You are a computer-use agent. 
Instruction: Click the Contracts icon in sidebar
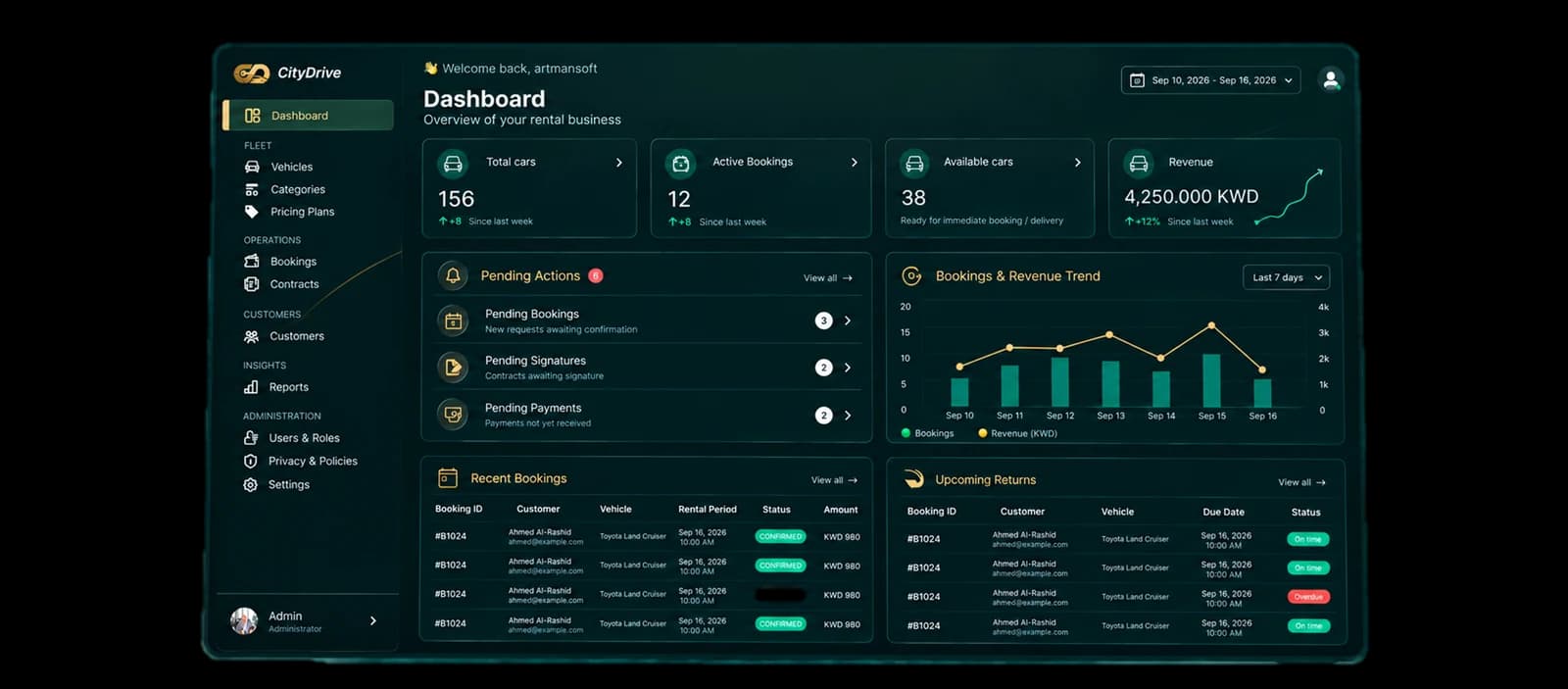pyautogui.click(x=251, y=284)
